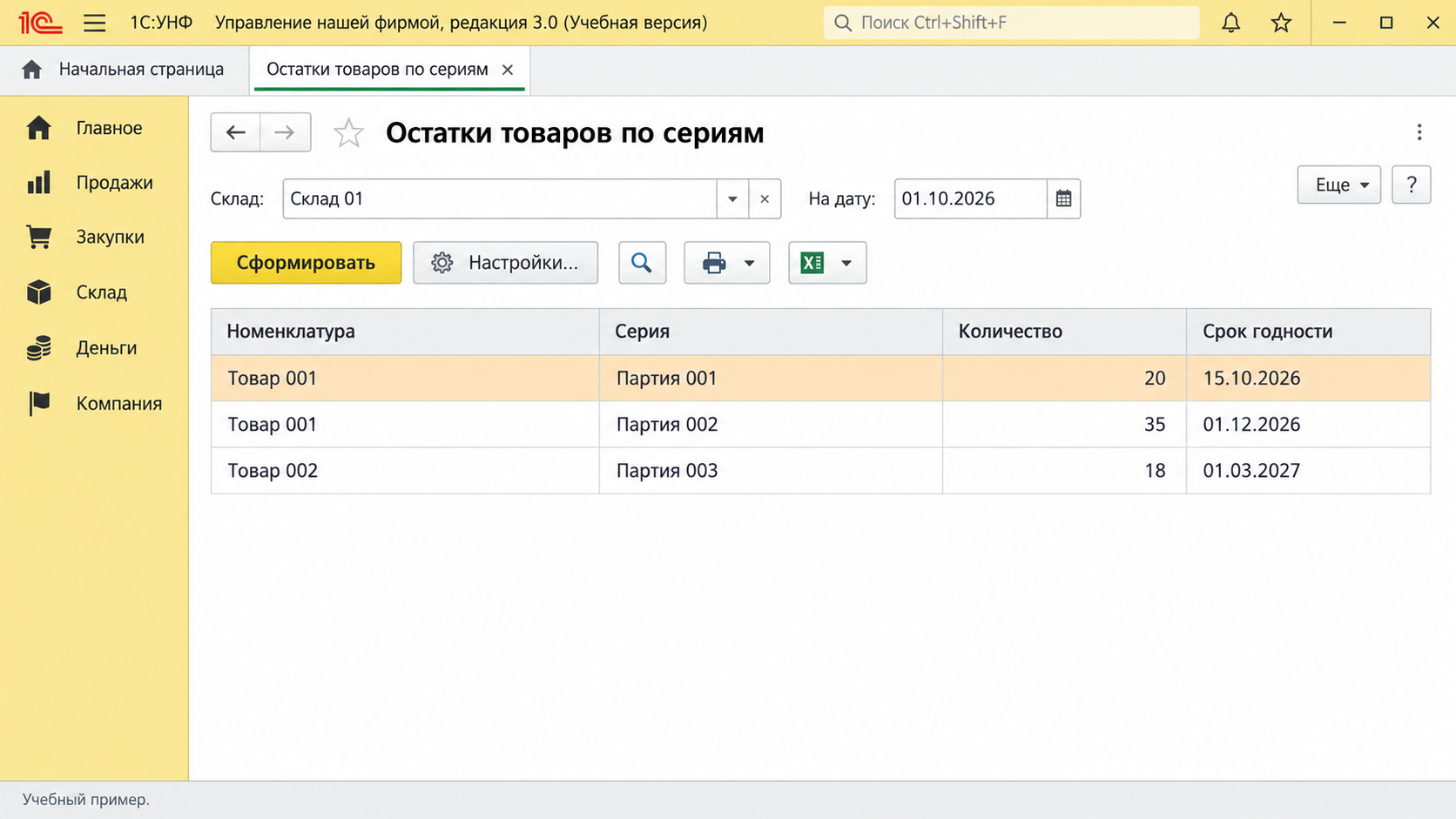Open the three-dot options menu

pyautogui.click(x=1419, y=132)
